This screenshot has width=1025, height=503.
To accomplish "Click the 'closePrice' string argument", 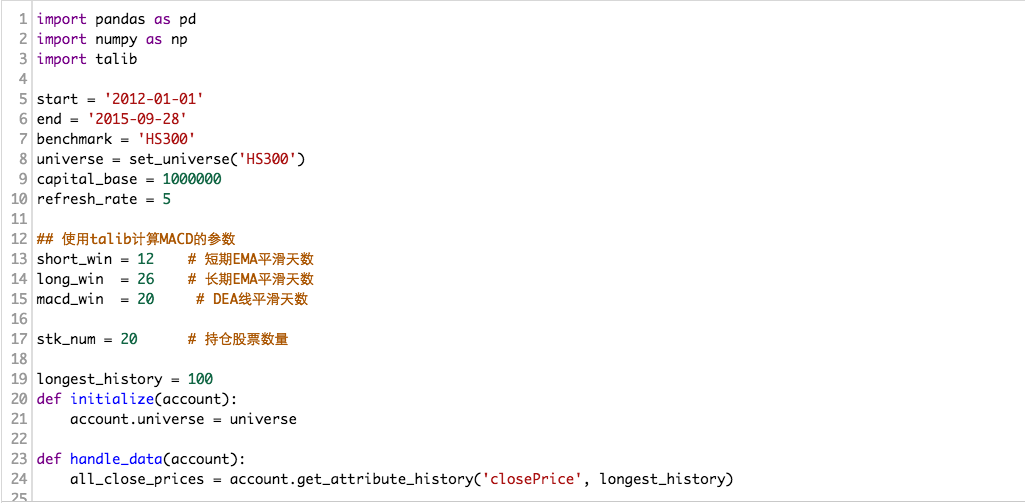I will 532,479.
